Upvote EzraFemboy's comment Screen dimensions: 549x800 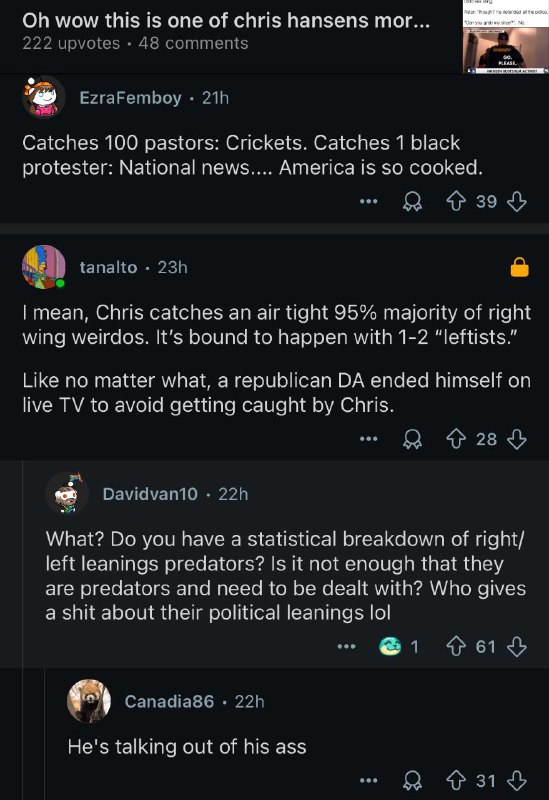point(456,202)
